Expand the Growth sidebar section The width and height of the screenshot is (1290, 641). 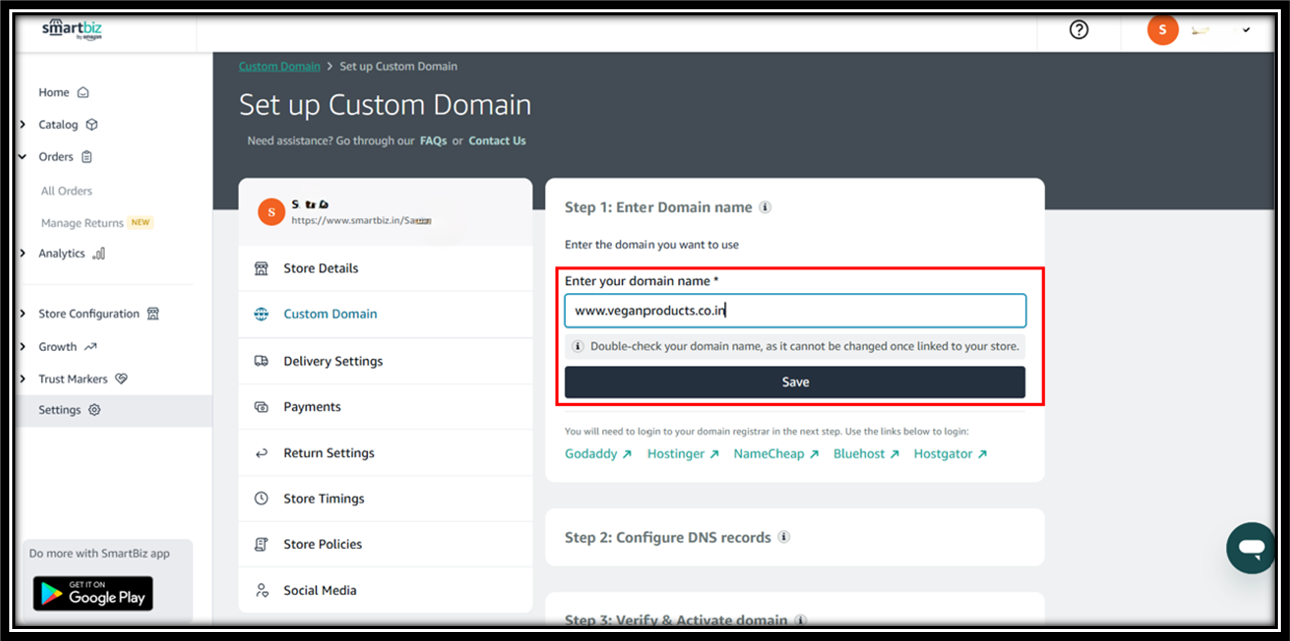click(23, 347)
